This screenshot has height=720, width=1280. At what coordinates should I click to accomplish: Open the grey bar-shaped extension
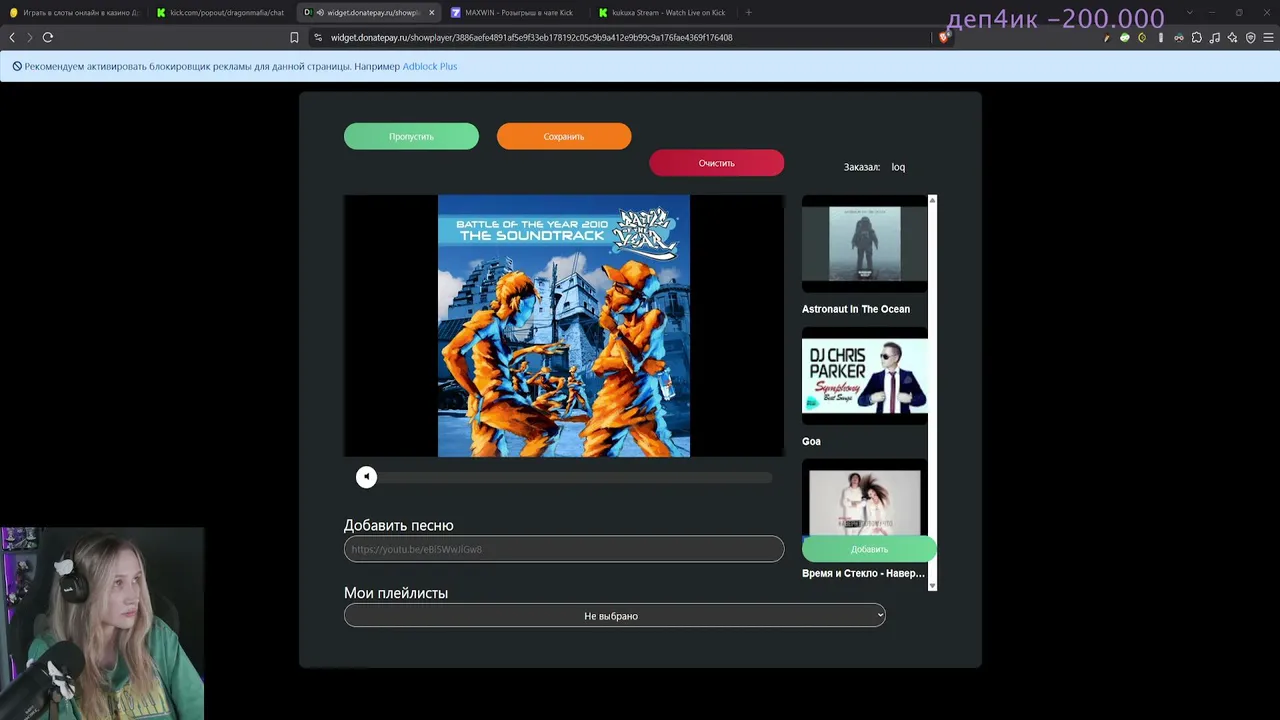click(x=1160, y=38)
